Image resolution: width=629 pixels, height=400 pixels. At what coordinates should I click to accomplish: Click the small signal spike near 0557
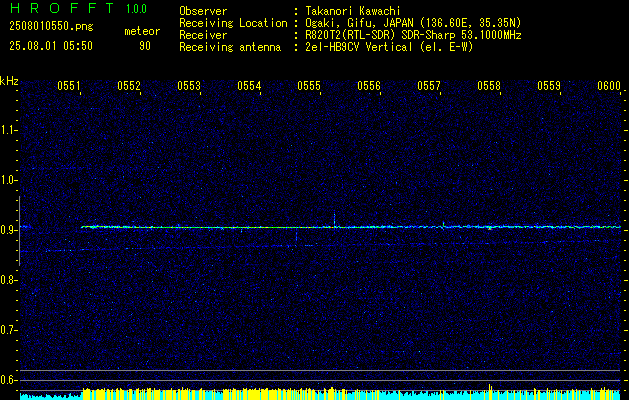coord(443,225)
